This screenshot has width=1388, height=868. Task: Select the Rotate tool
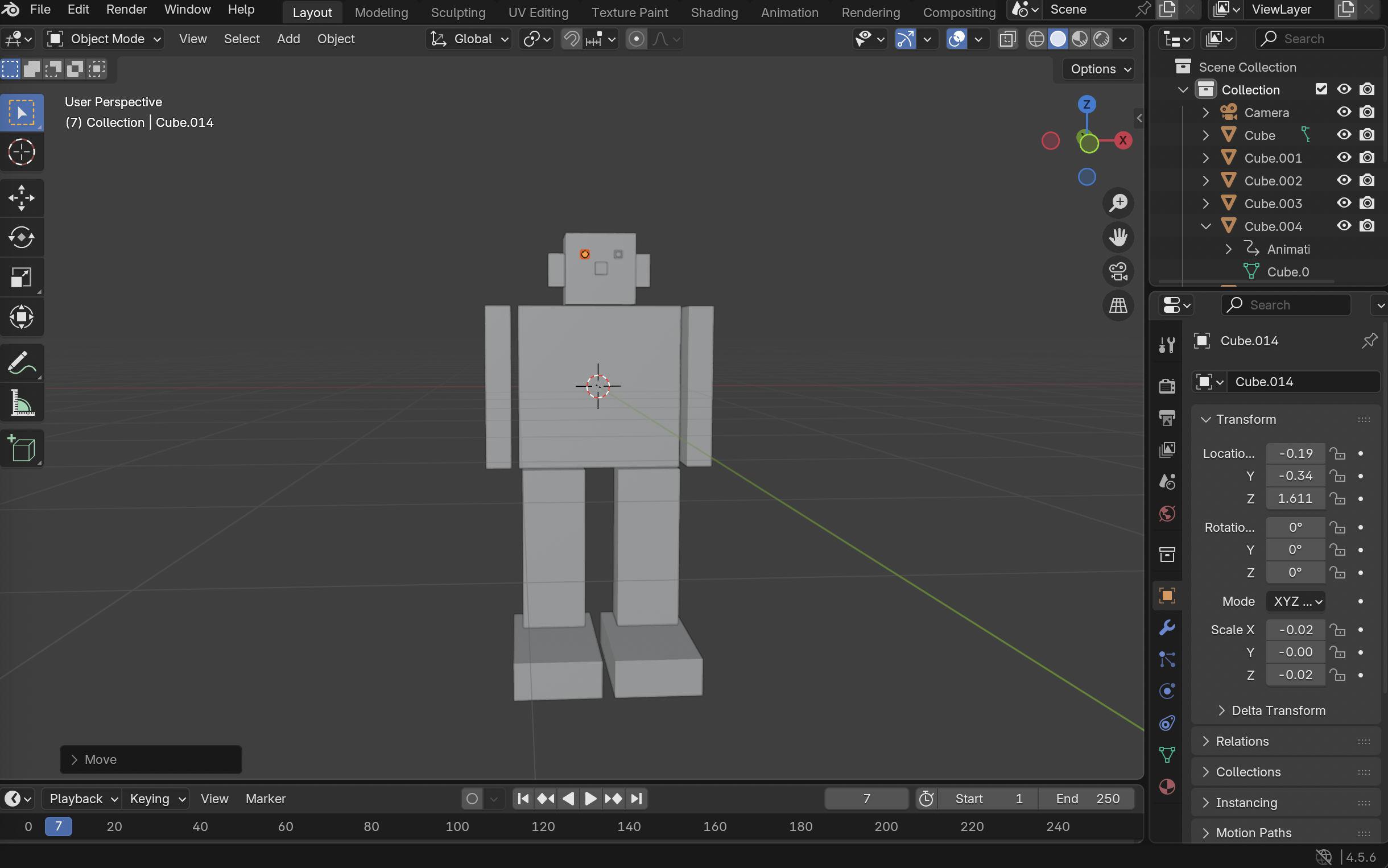[21, 237]
